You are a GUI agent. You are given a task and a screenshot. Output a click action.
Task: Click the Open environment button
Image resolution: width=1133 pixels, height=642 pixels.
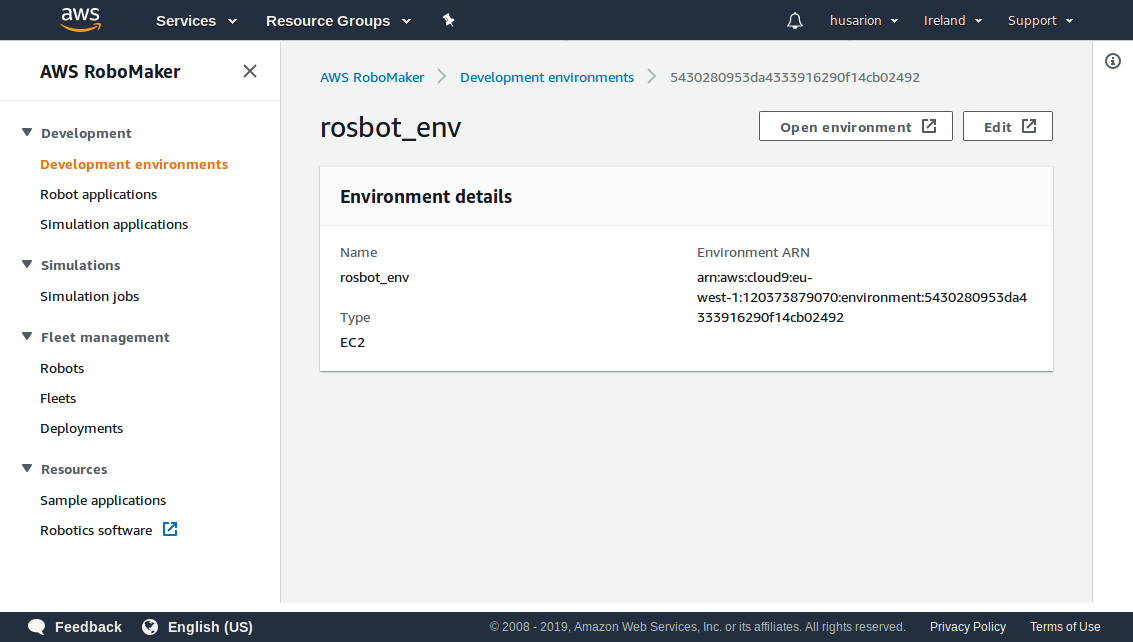point(856,127)
